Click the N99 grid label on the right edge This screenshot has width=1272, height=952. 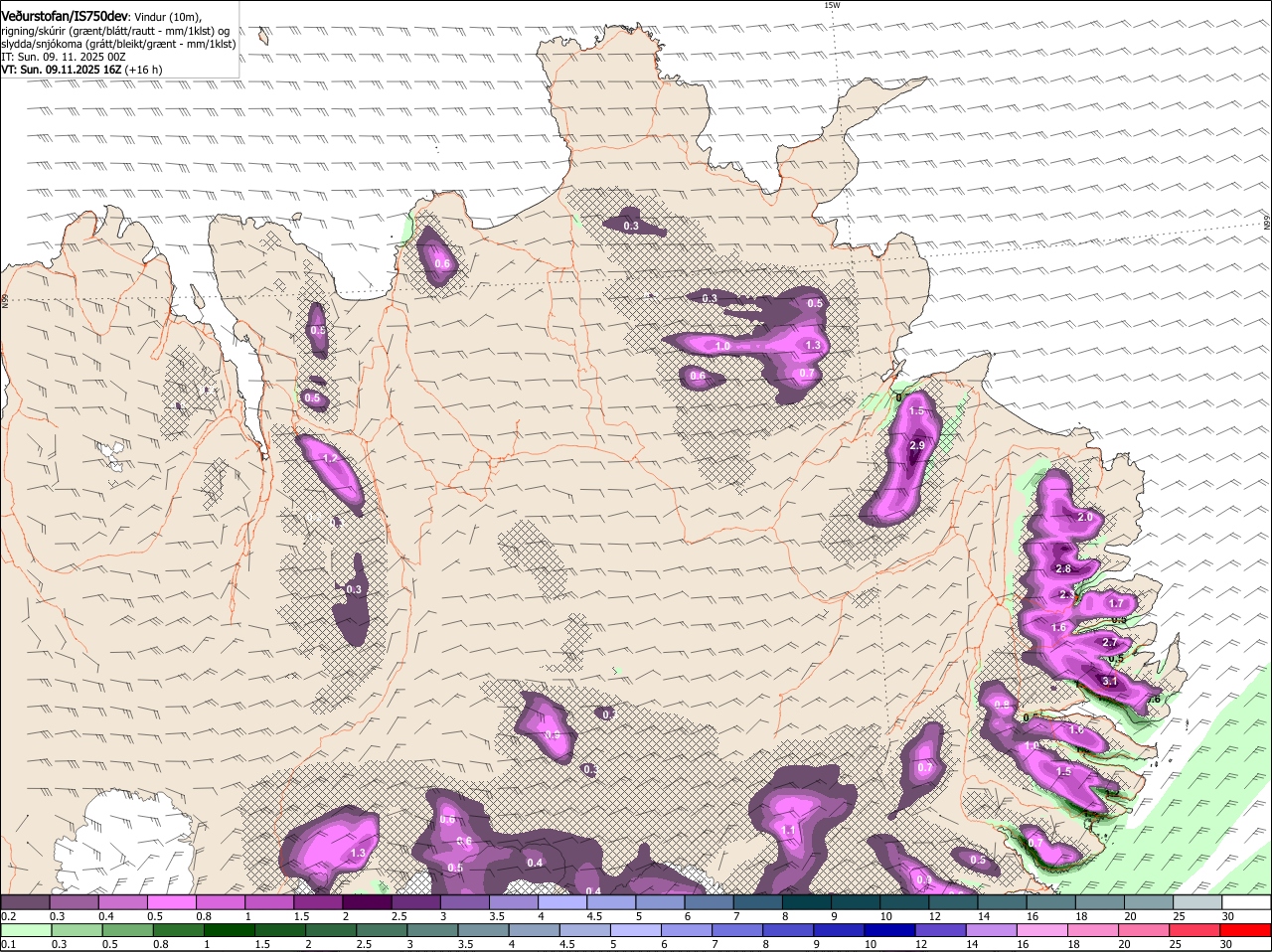click(1268, 223)
